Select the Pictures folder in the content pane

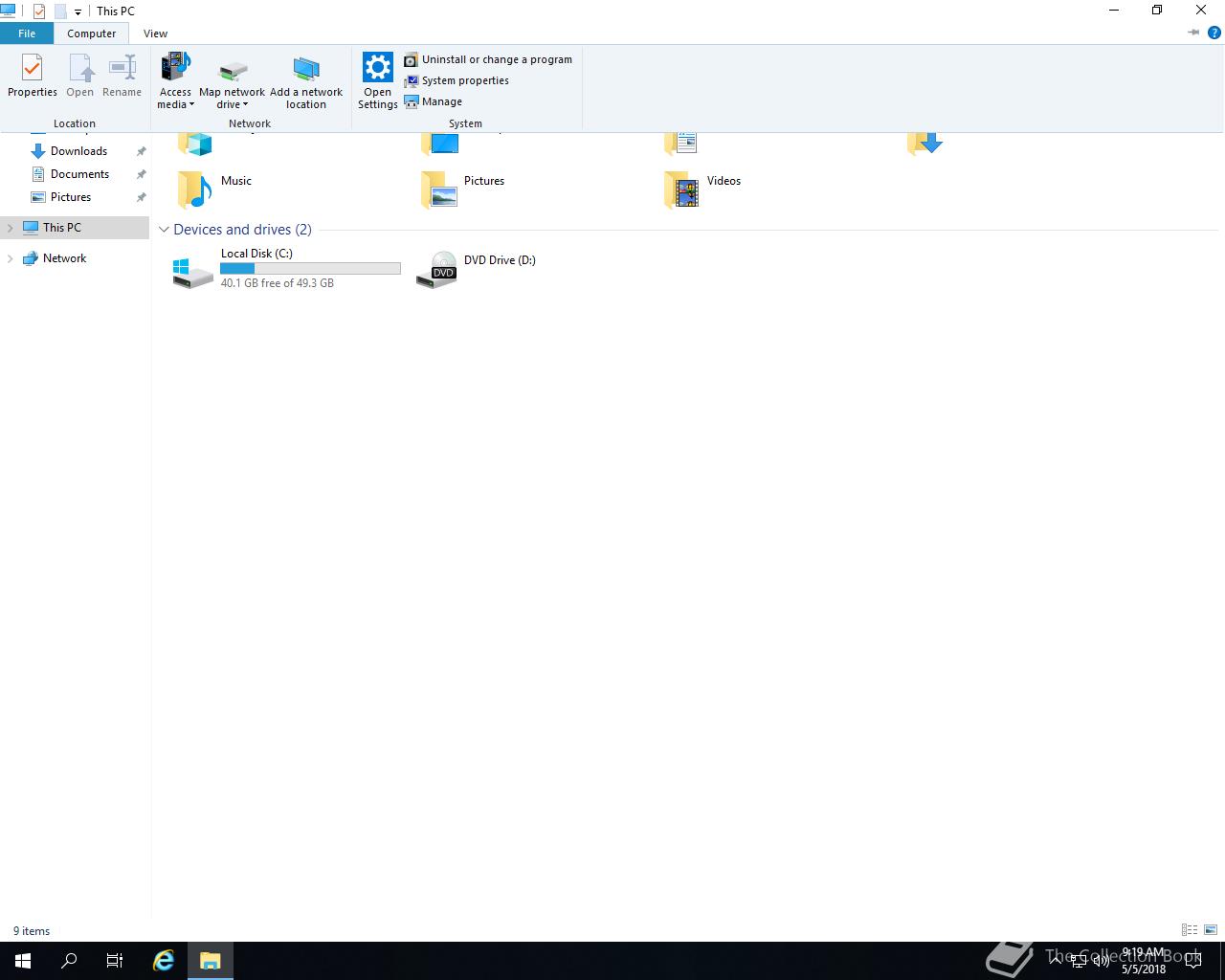coord(463,189)
